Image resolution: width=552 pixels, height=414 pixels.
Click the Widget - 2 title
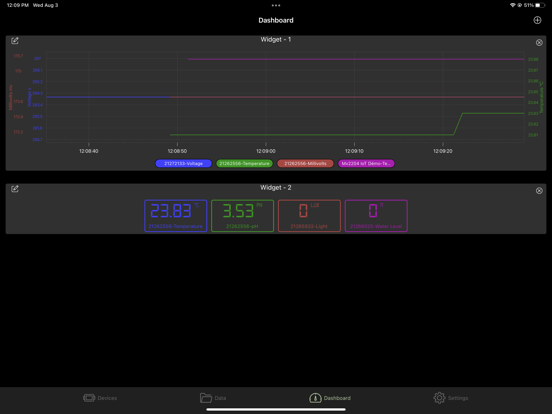276,188
